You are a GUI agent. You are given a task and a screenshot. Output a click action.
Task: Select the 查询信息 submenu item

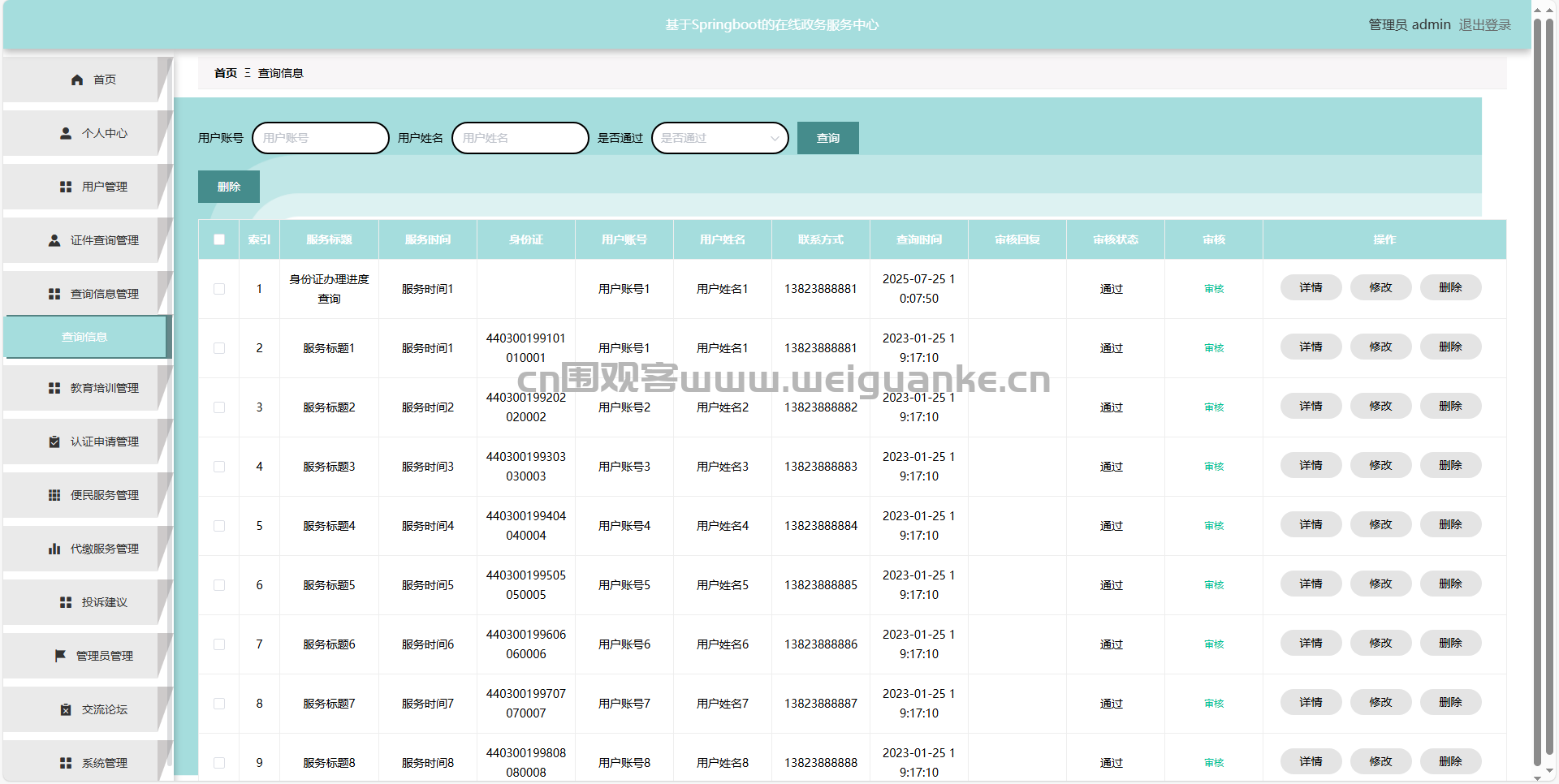click(85, 337)
